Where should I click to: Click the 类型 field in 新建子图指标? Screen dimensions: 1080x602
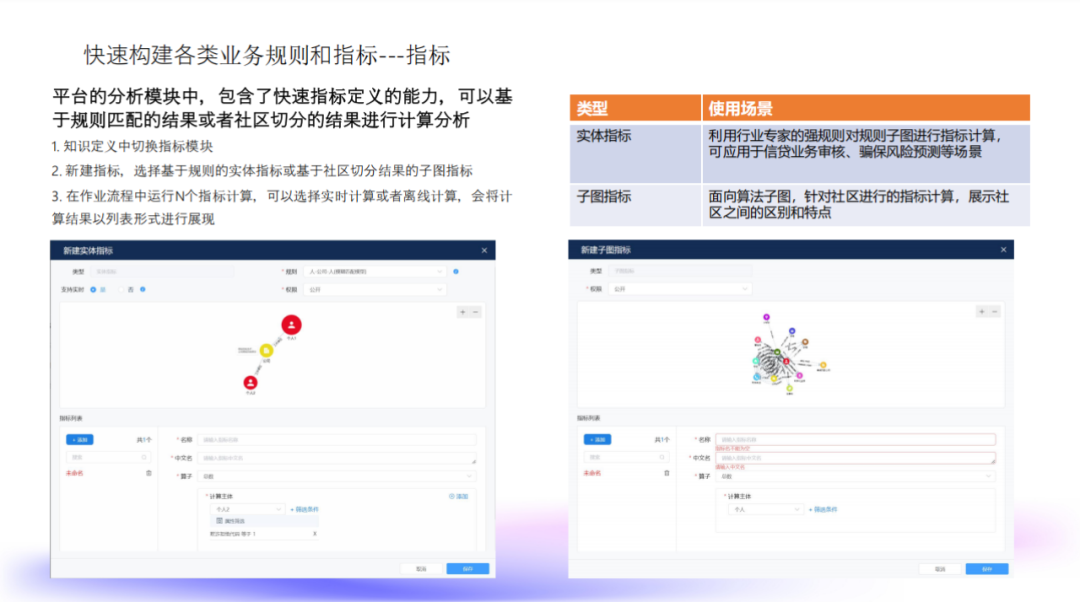tap(680, 271)
